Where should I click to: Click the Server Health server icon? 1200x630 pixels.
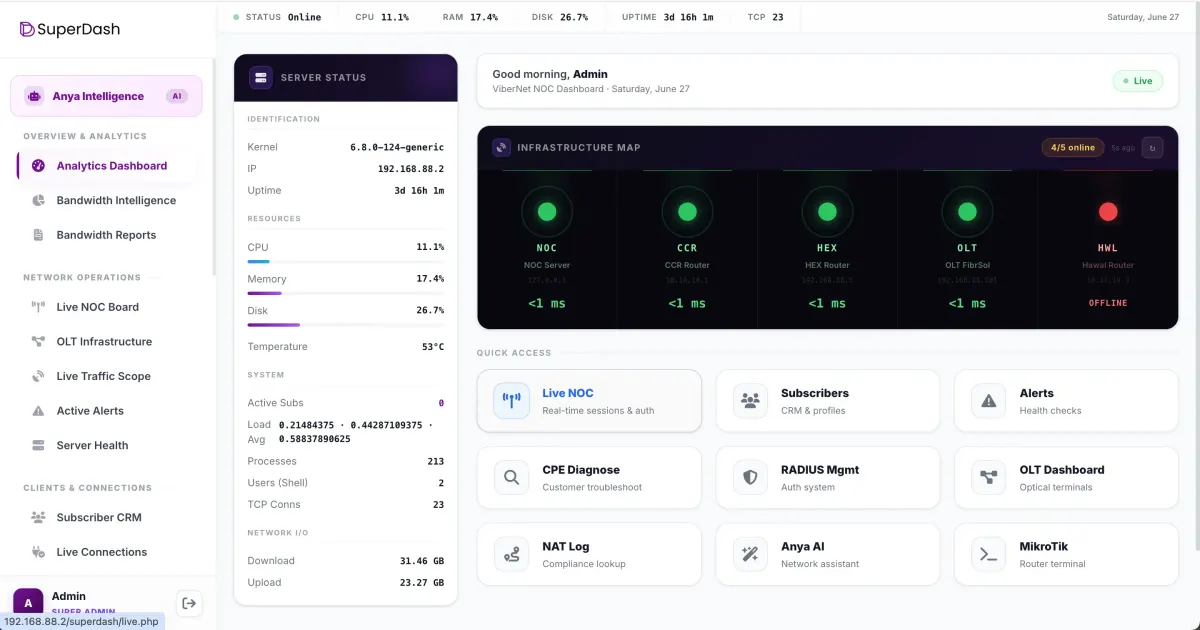tap(38, 445)
